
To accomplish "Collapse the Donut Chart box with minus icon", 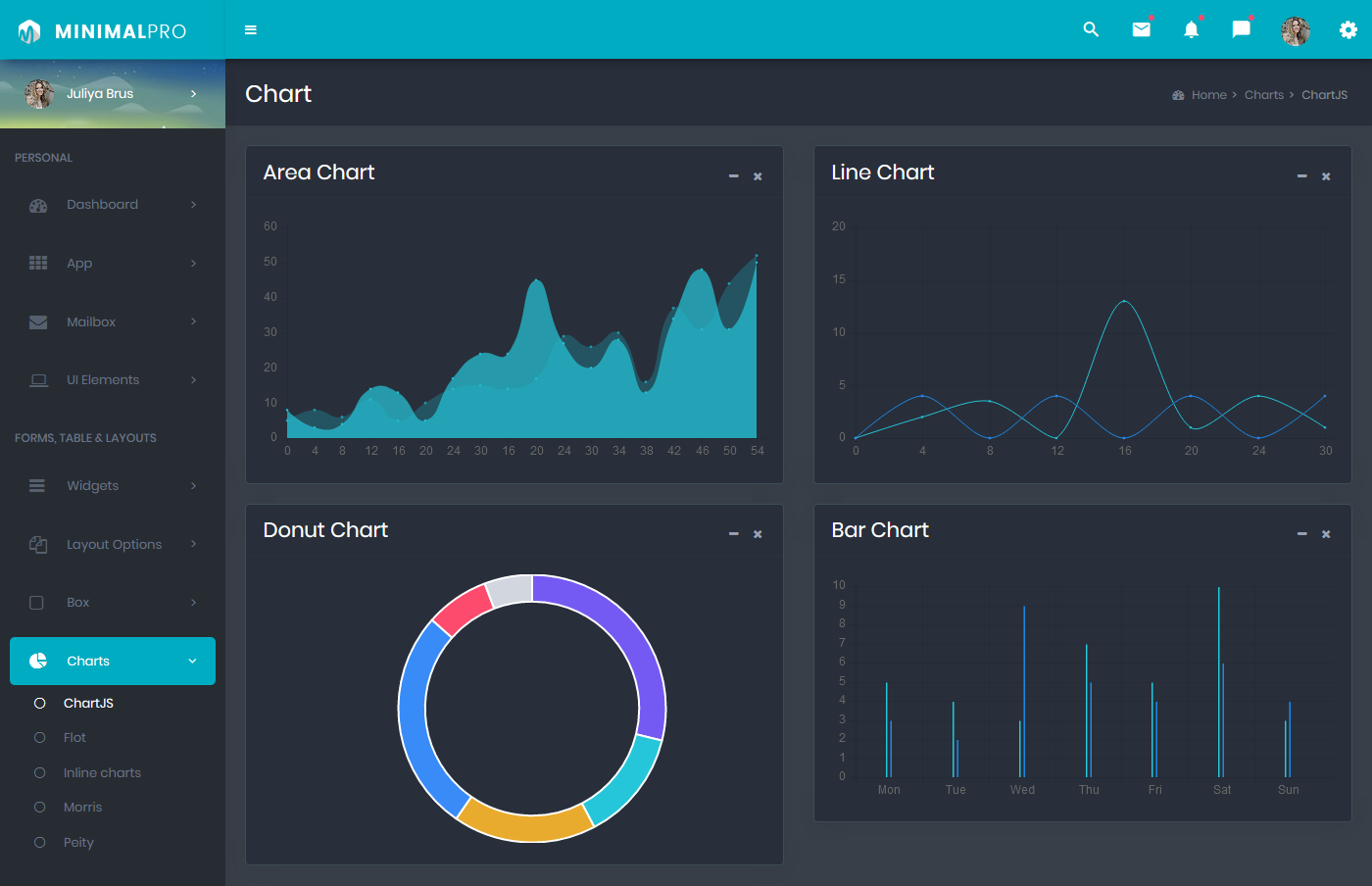I will (733, 534).
